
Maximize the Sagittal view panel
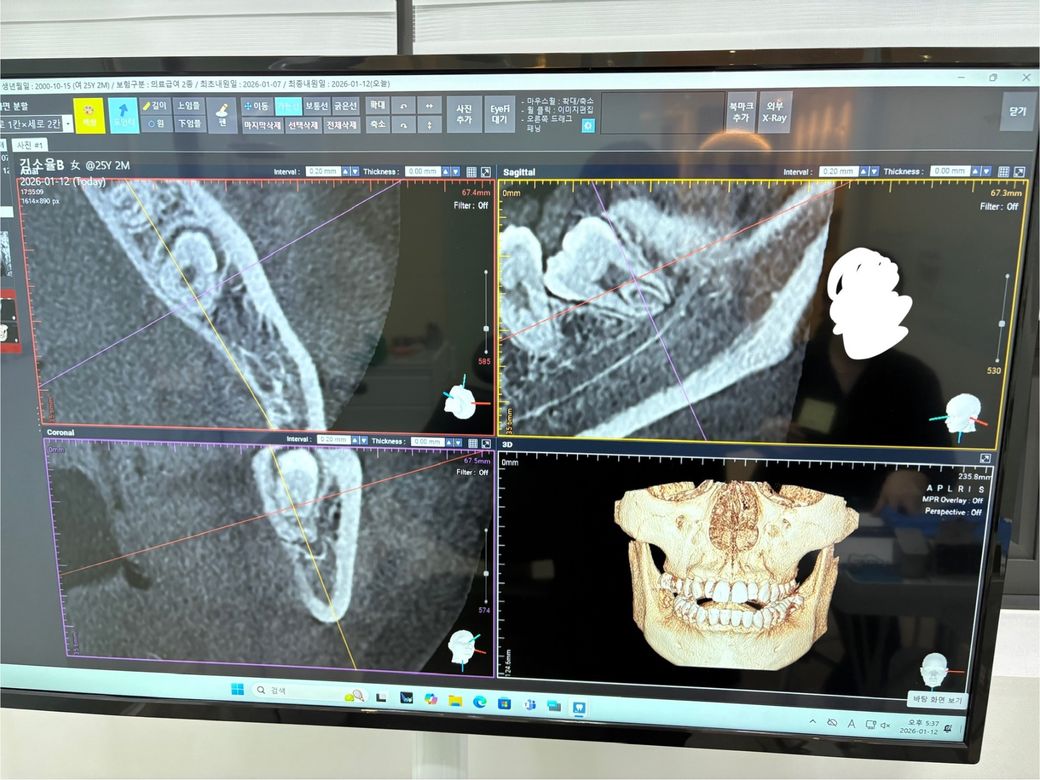point(1019,172)
